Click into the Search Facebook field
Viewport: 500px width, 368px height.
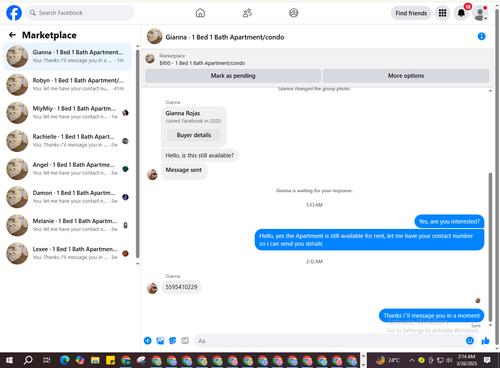pyautogui.click(x=80, y=13)
